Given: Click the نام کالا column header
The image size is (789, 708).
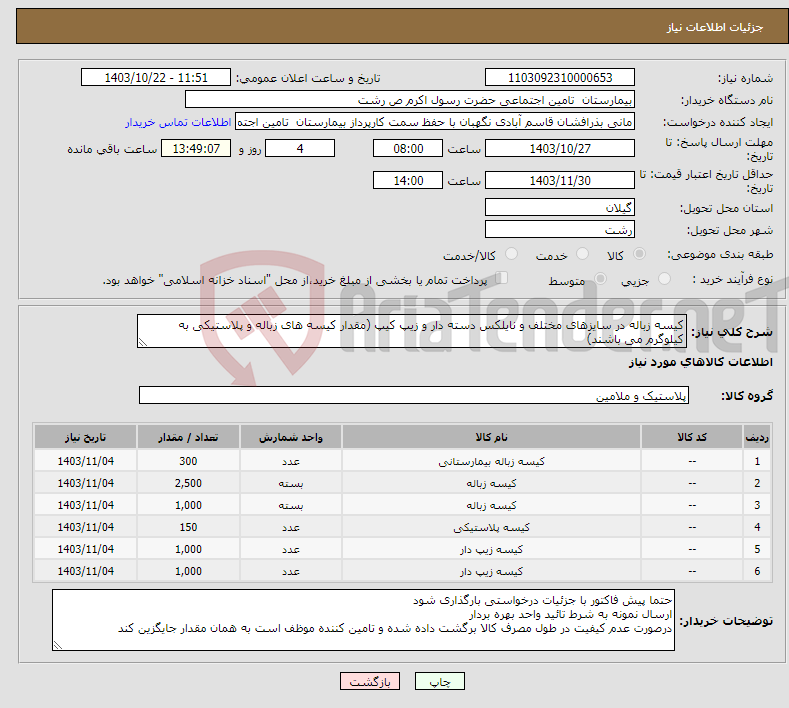Looking at the screenshot, I should [x=491, y=437].
